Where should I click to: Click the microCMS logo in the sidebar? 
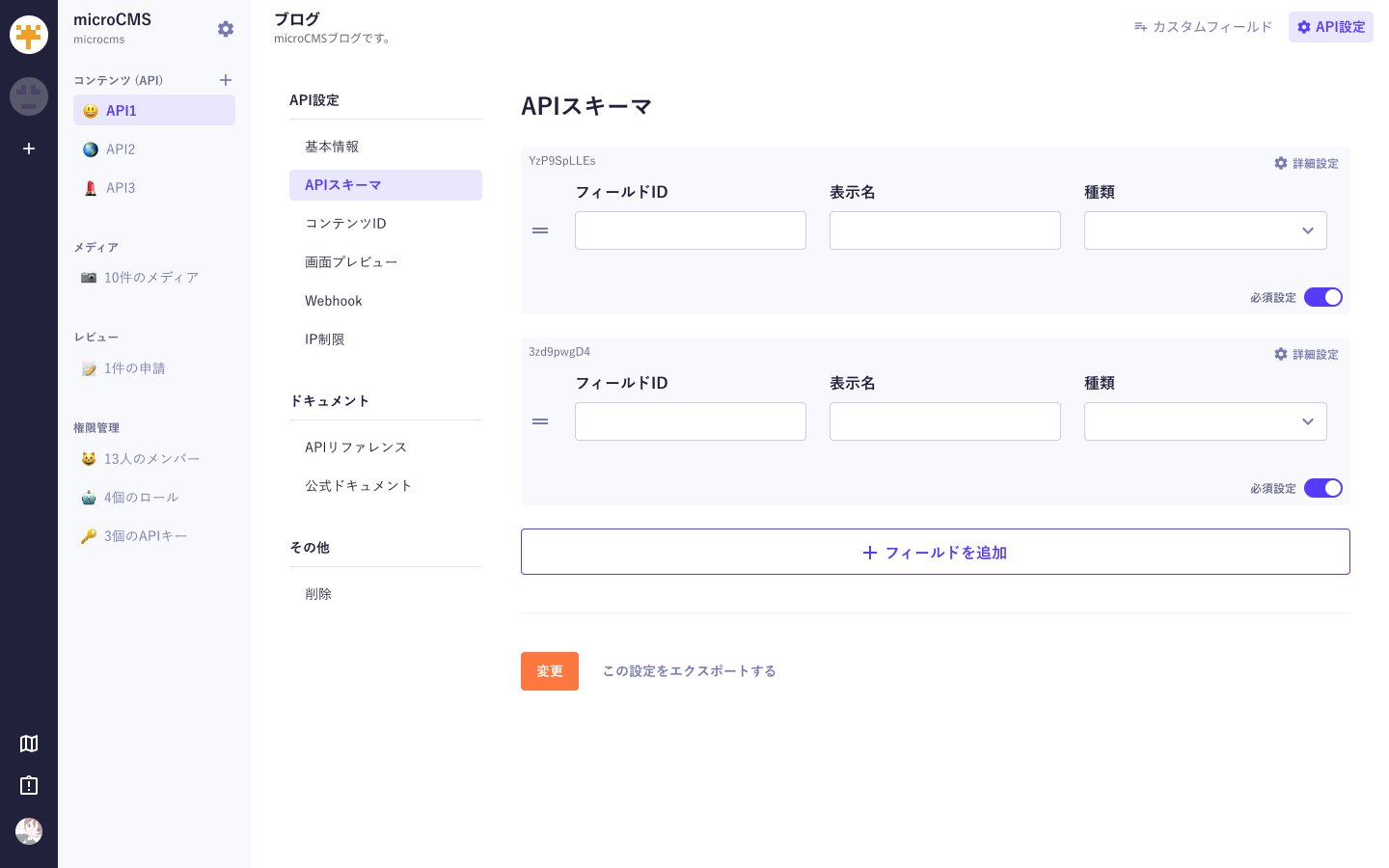pos(29,35)
